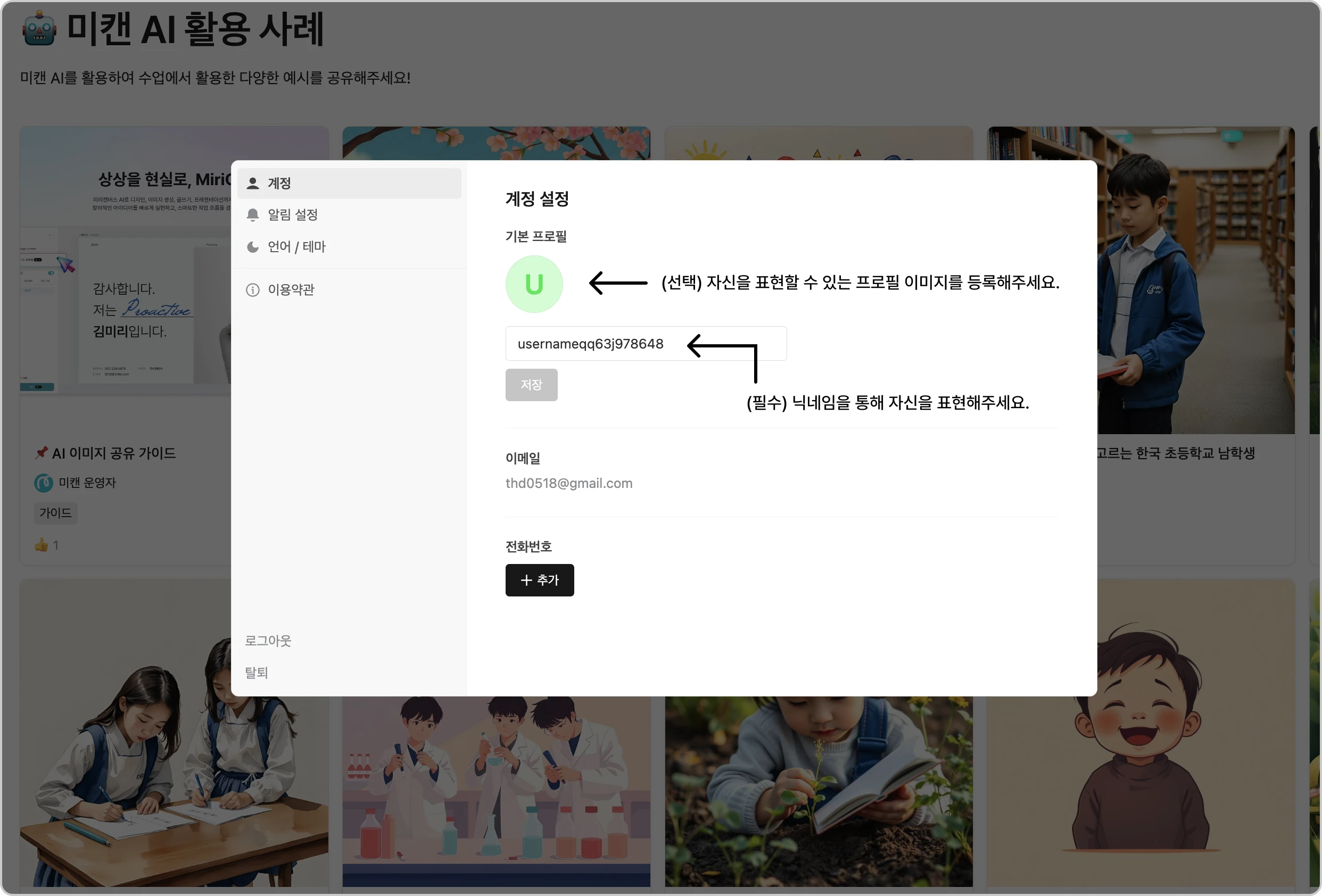The height and width of the screenshot is (896, 1322).
Task: Click the 미캔 AI 활용 사례 page title
Action: point(195,29)
